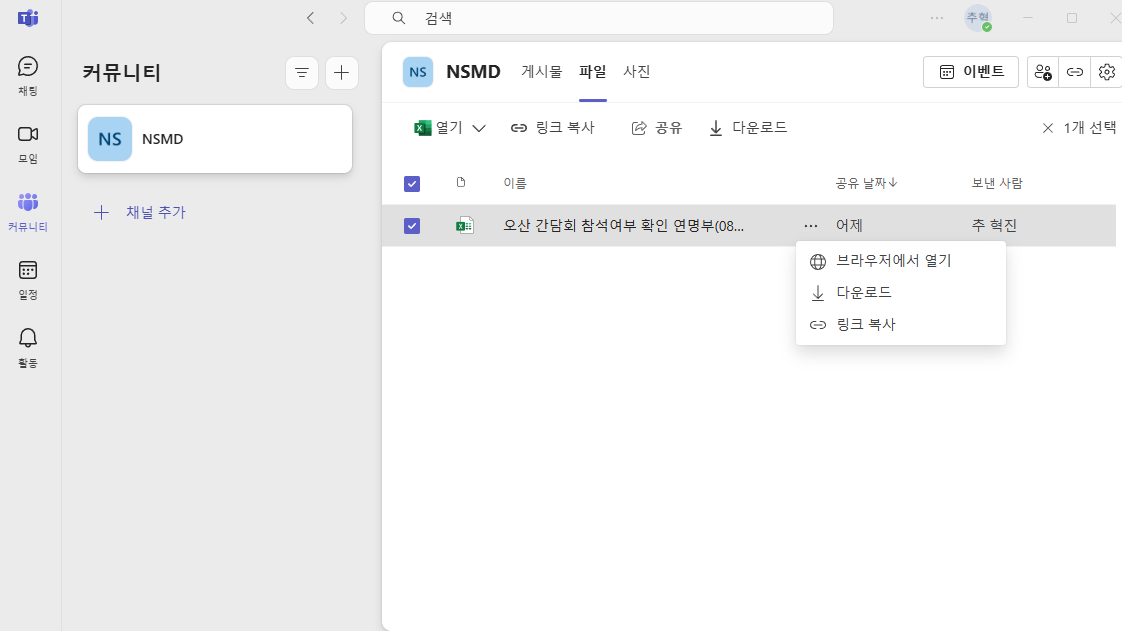
Task: Click the copy community link icon in header
Action: (x=1075, y=72)
